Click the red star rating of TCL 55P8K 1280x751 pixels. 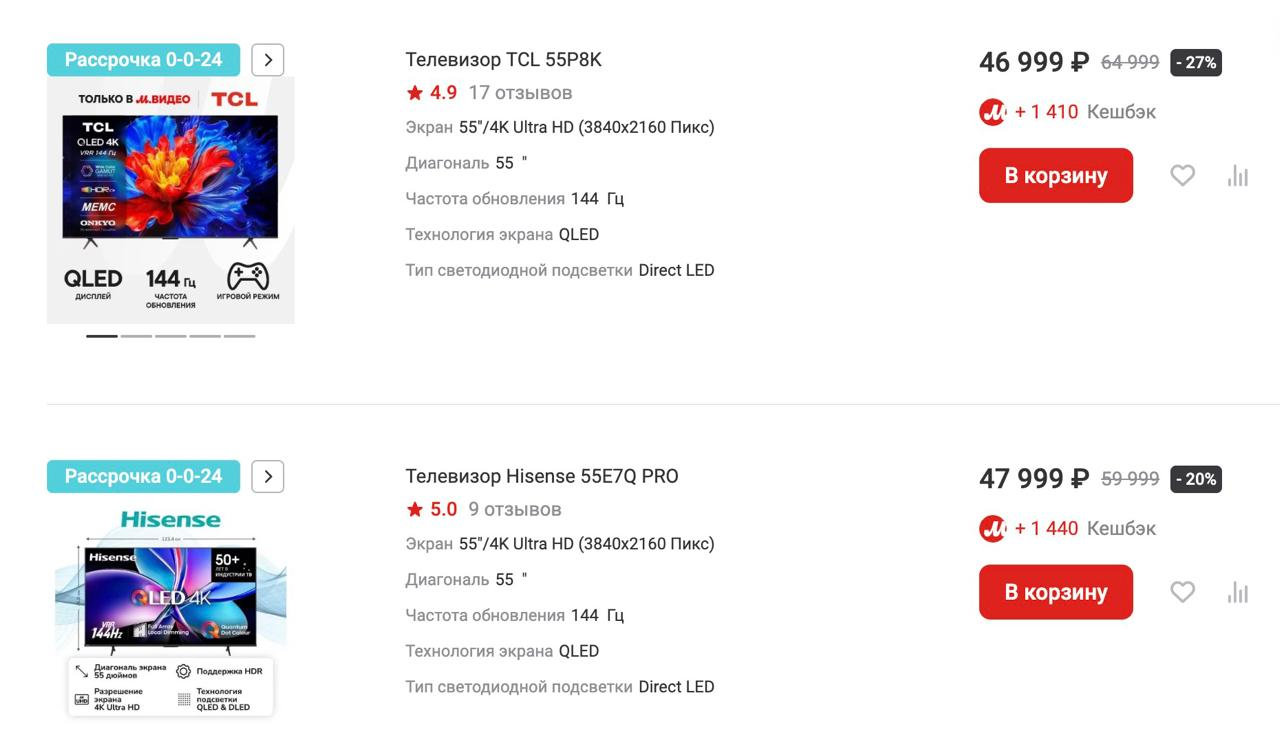coord(415,93)
